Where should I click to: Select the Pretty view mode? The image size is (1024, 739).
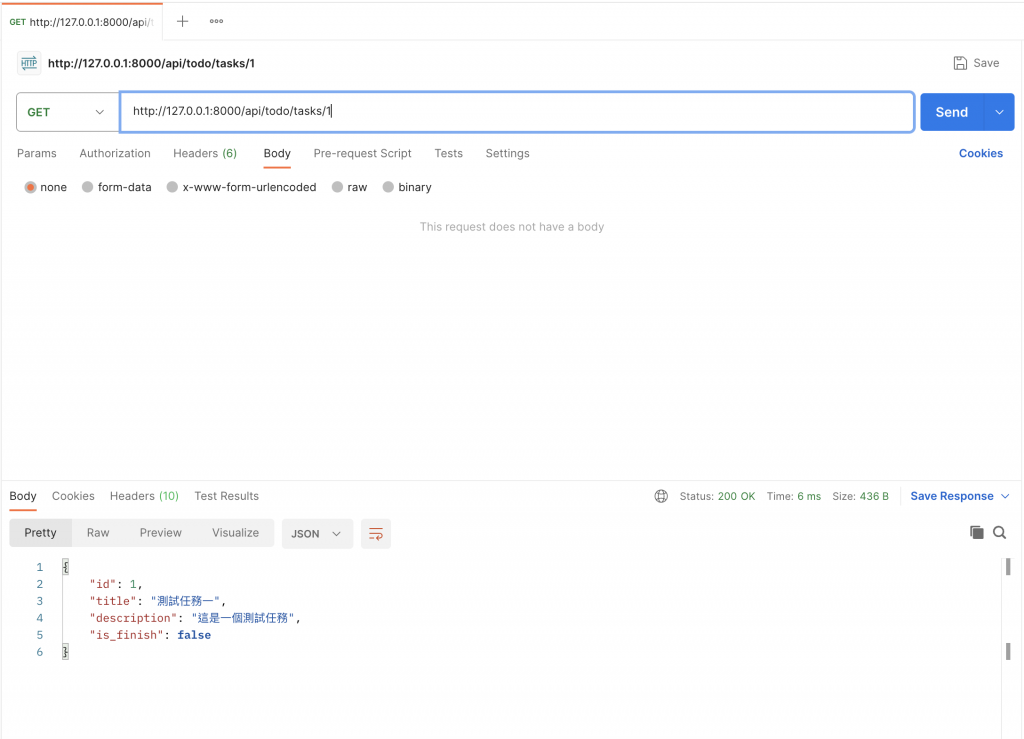40,533
